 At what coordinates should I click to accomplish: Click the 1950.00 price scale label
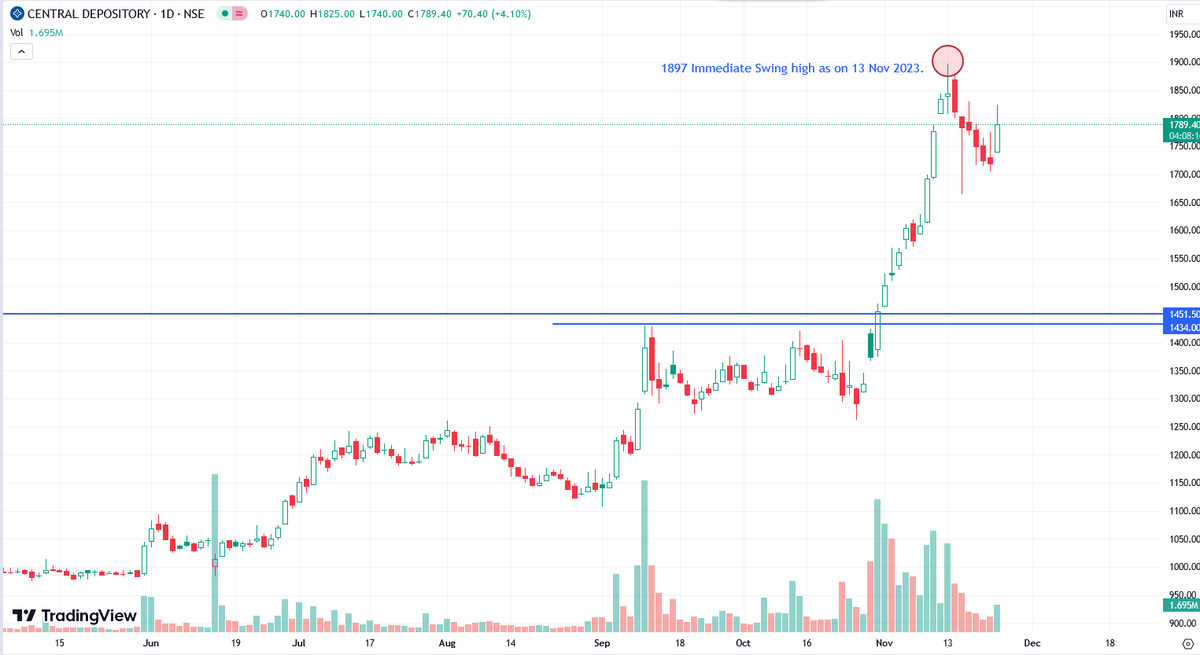tap(1183, 35)
